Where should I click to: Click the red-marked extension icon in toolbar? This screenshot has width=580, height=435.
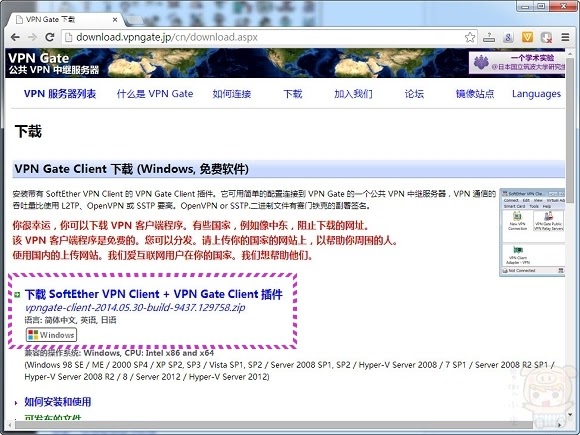(546, 37)
